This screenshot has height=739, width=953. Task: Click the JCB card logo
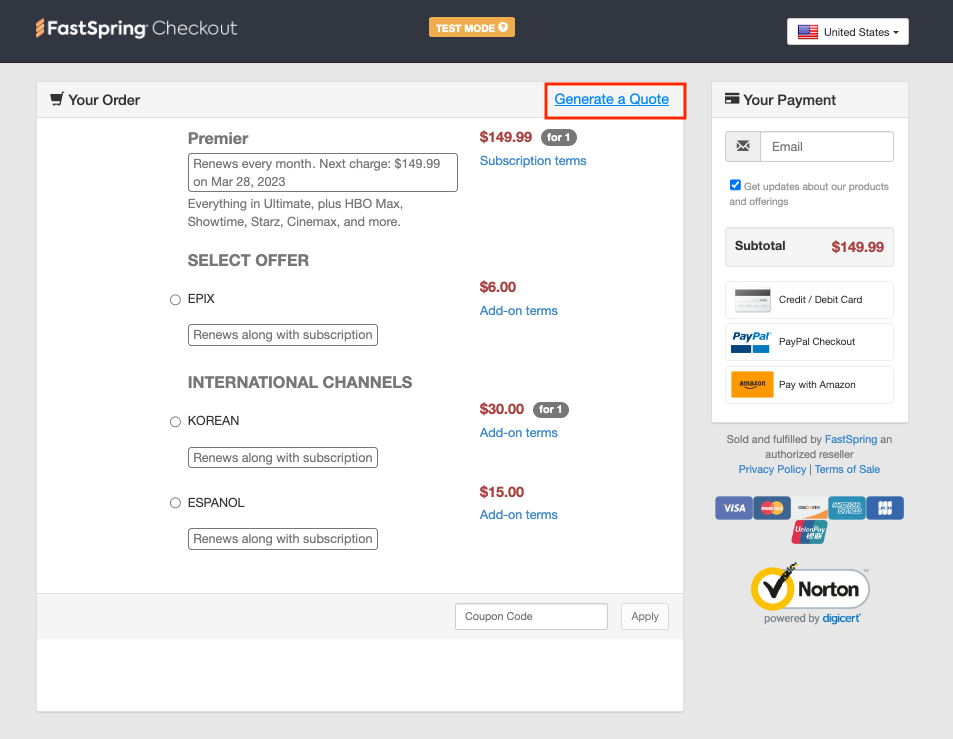pyautogui.click(x=885, y=508)
